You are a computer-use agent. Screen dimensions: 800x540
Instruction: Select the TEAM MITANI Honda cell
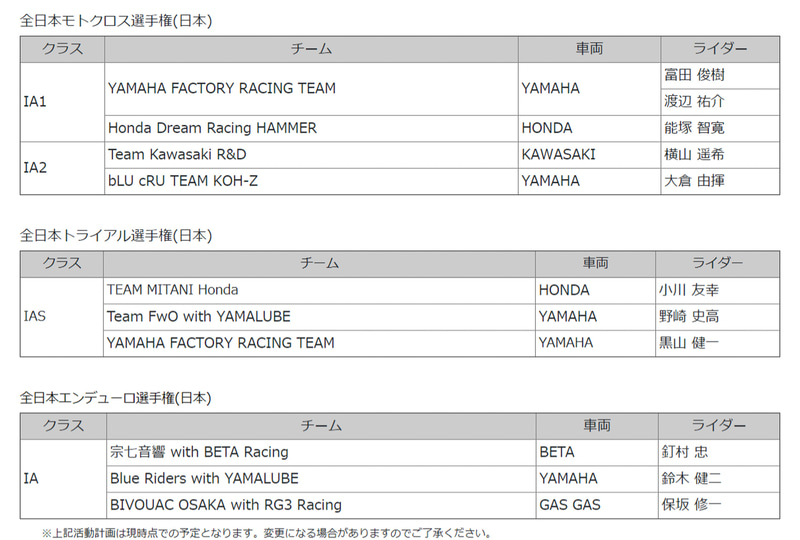click(x=173, y=290)
